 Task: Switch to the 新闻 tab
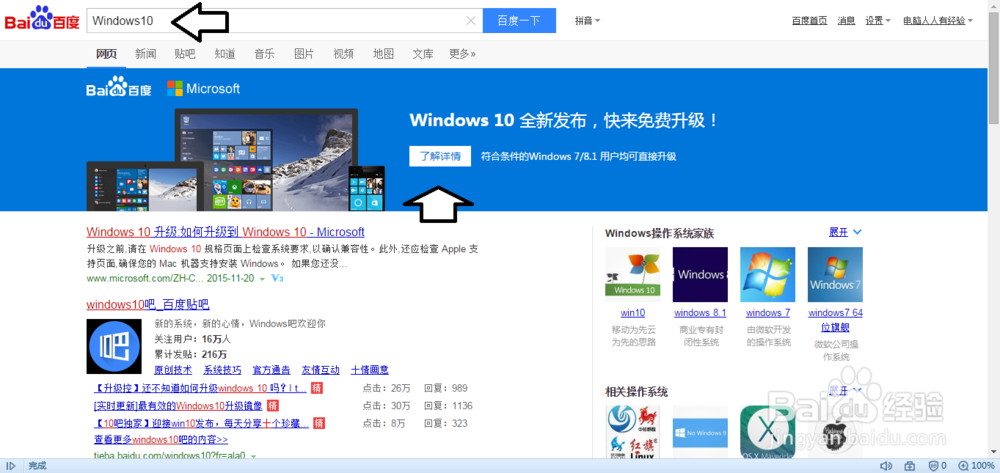[x=145, y=54]
